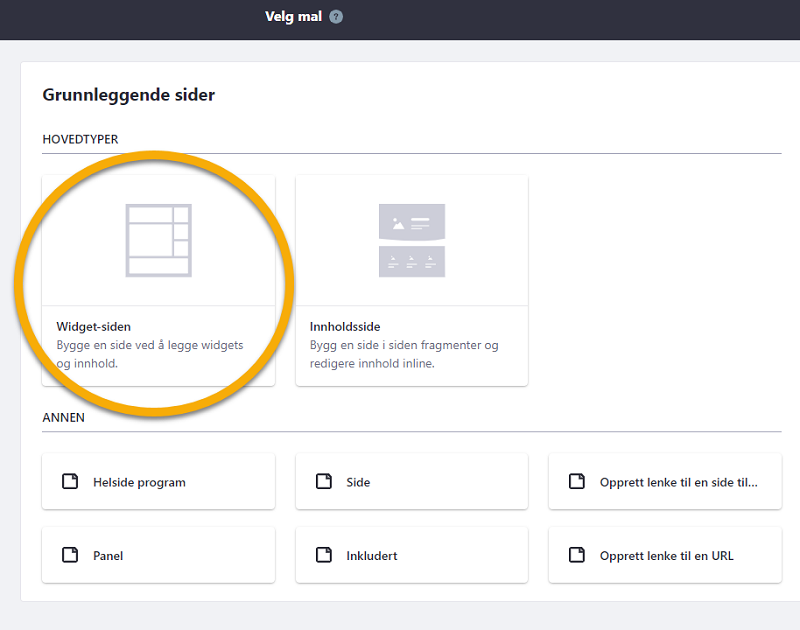Click the page icon on the Side card
Image resolution: width=800 pixels, height=630 pixels.
point(324,482)
